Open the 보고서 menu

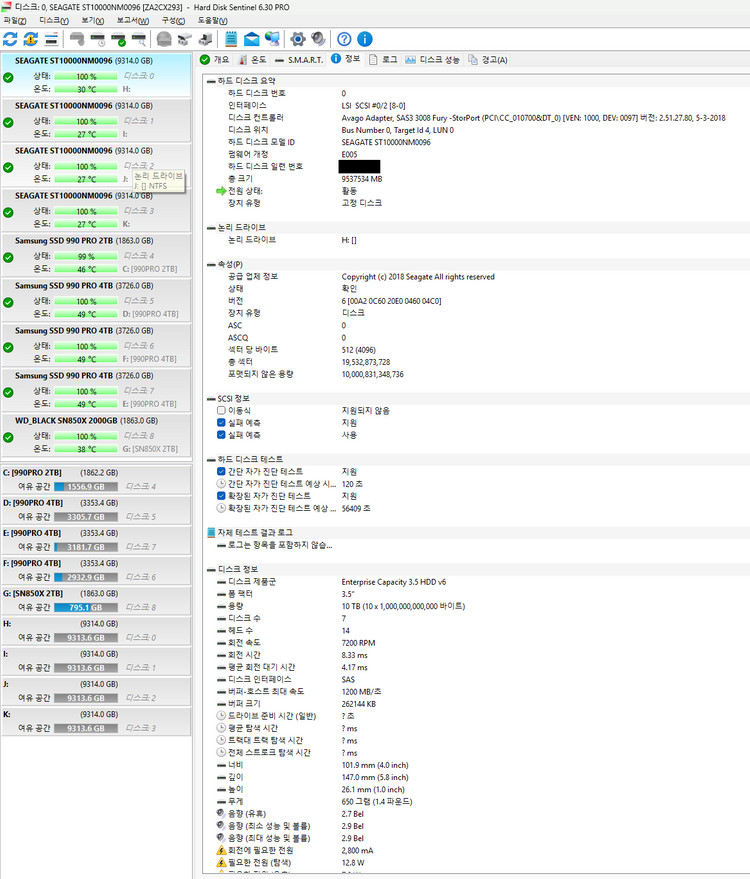click(x=133, y=21)
